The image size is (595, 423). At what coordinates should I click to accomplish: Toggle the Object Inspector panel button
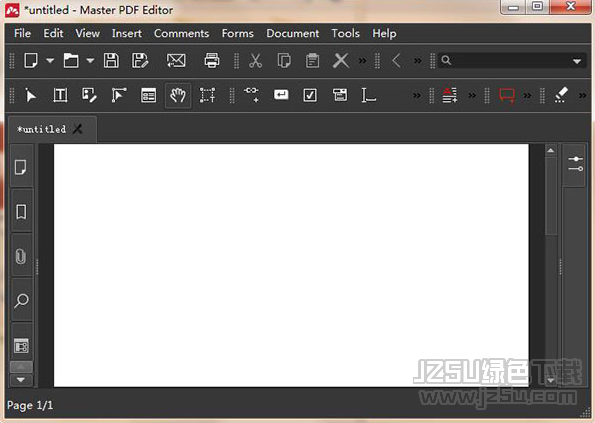(575, 164)
